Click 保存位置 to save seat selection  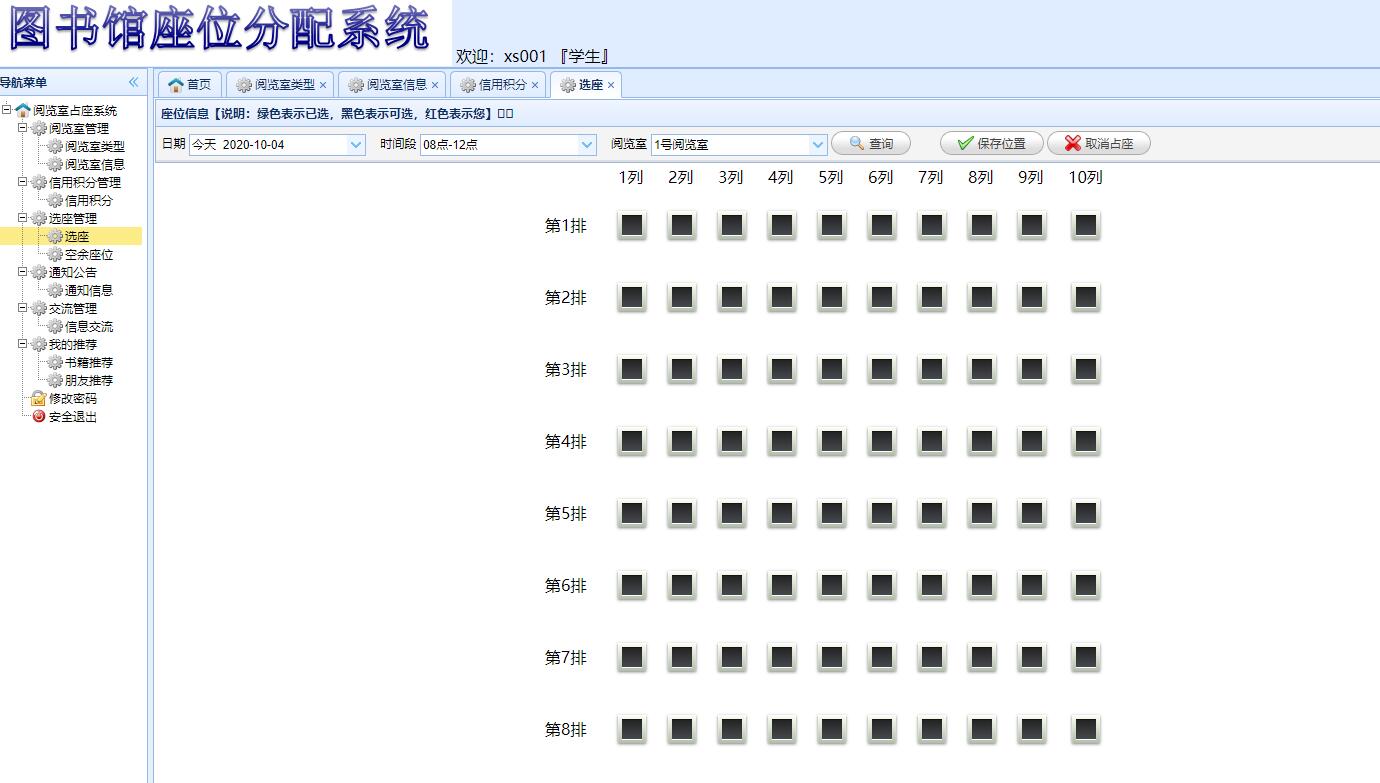pos(990,143)
